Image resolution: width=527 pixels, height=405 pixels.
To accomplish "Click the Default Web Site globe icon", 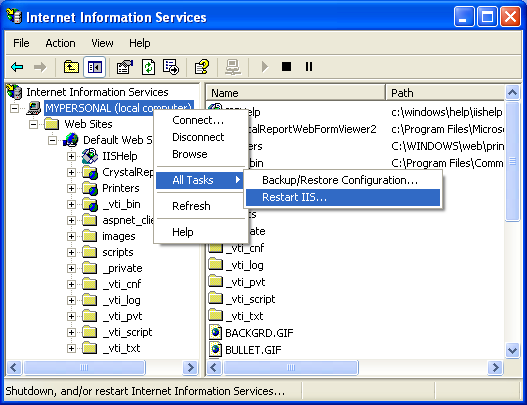I will (71, 140).
